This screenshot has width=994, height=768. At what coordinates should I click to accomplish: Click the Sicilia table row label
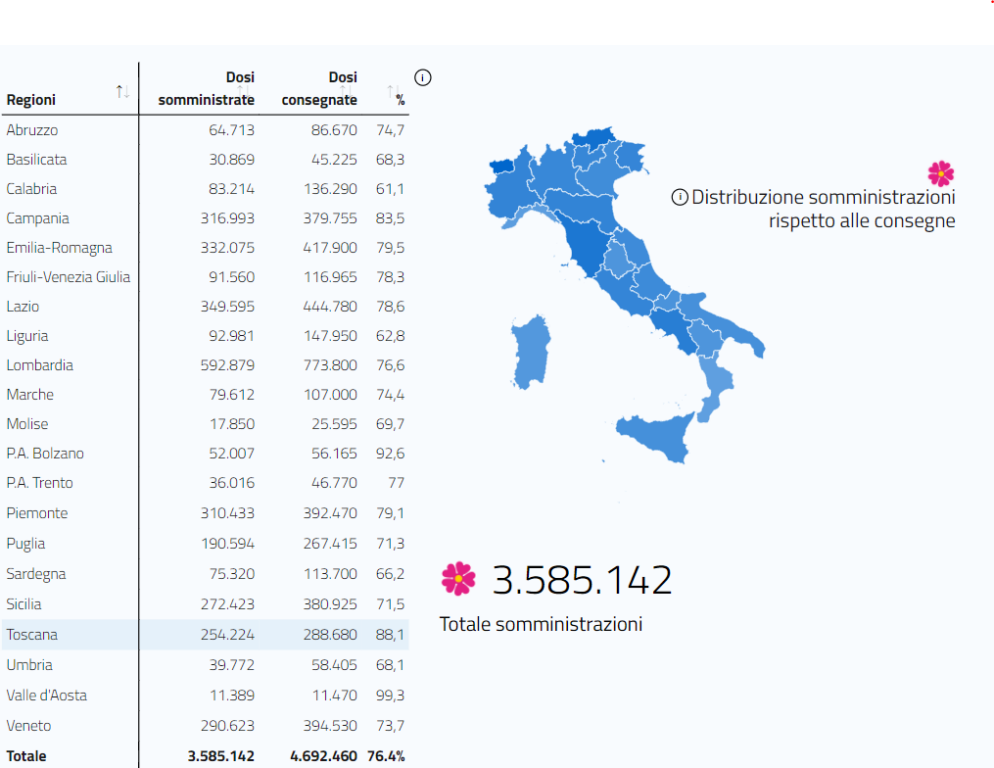[23, 604]
